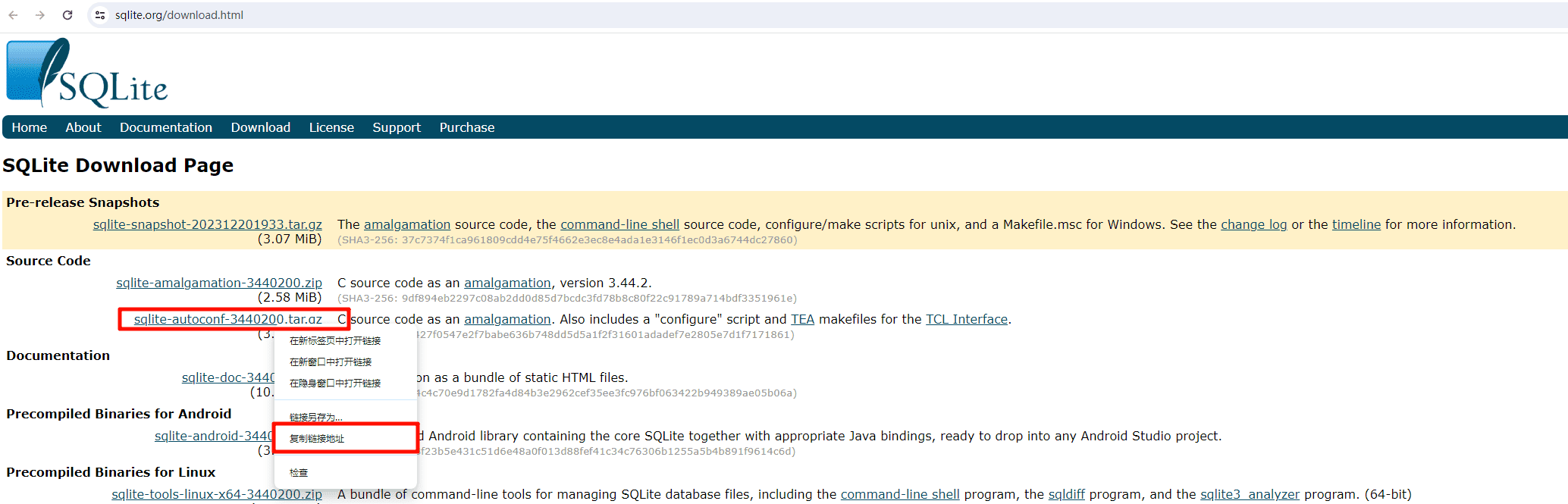This screenshot has height=504, width=1568.
Task: Click the sqlite-android link under Android binaries
Action: [215, 436]
